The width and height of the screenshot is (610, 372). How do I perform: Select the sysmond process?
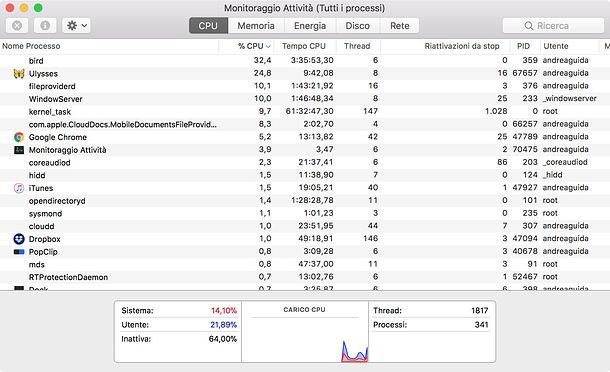pyautogui.click(x=45, y=214)
